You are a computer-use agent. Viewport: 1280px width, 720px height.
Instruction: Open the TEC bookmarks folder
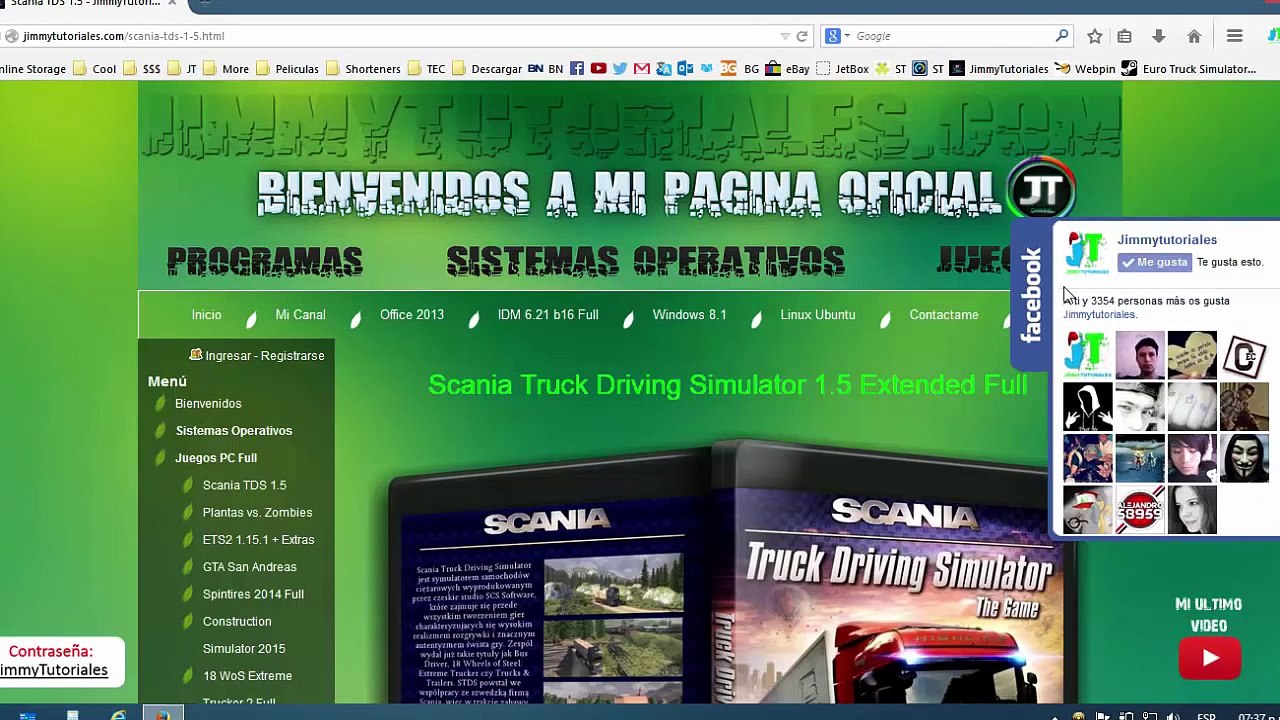pyautogui.click(x=427, y=68)
